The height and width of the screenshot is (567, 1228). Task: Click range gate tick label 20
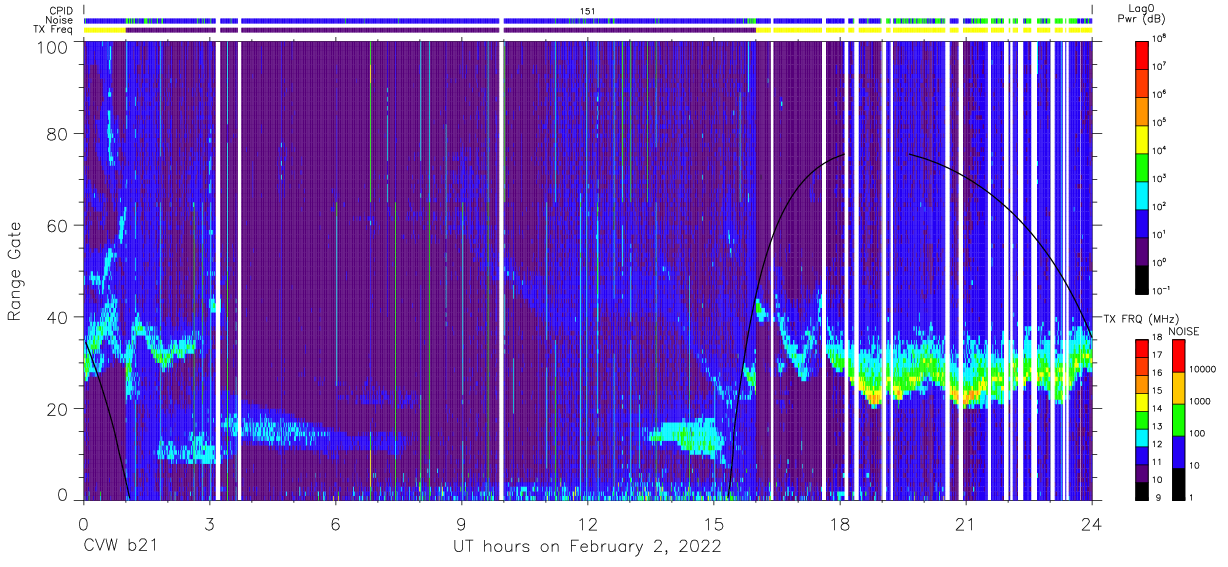click(55, 409)
